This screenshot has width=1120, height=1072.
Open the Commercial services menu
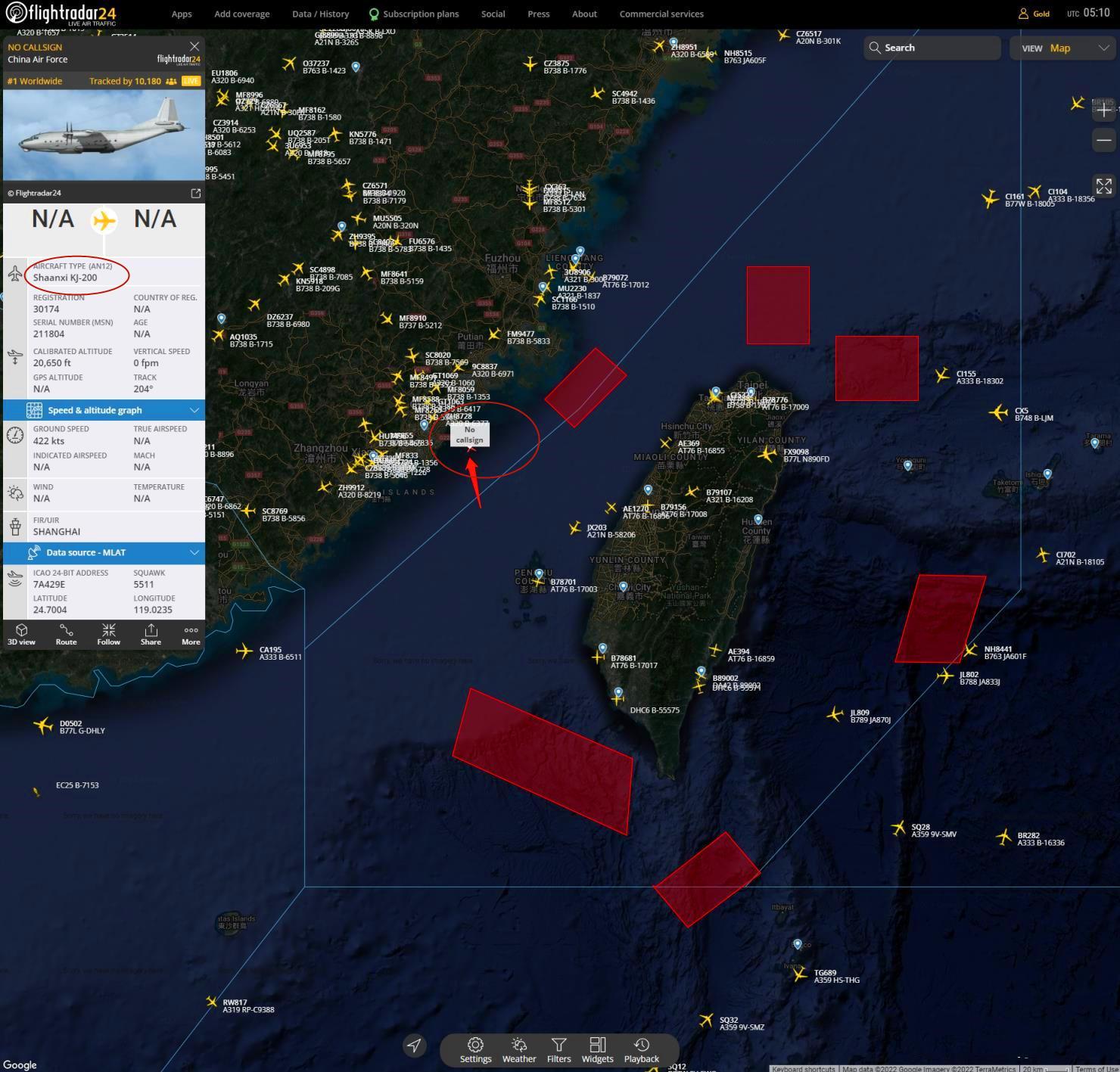[x=661, y=14]
